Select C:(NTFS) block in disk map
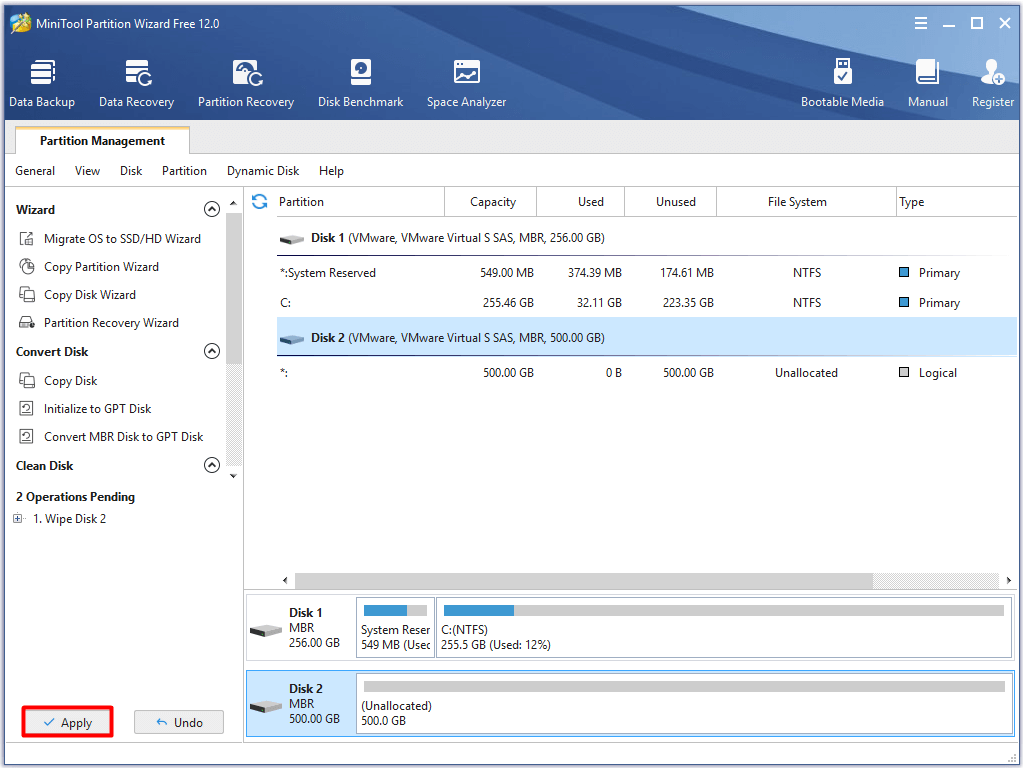 click(724, 628)
